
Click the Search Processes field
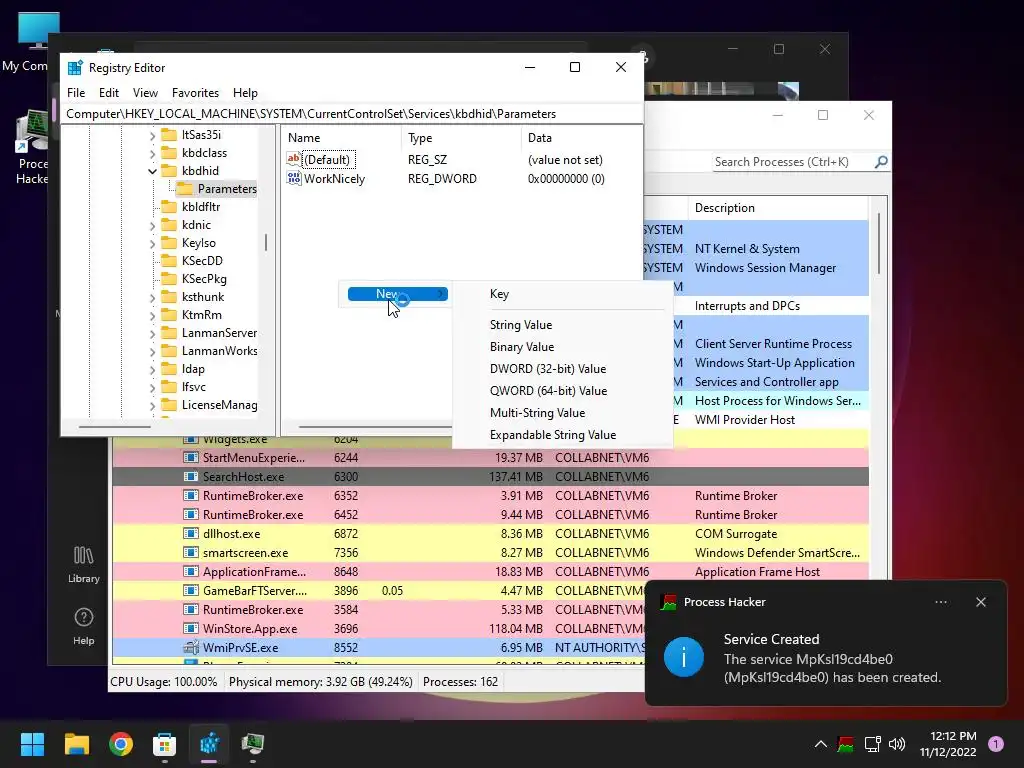(793, 162)
